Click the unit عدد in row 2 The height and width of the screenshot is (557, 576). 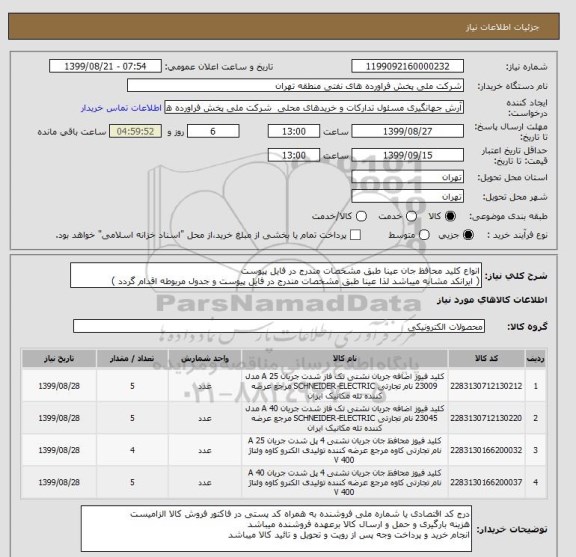(x=205, y=418)
